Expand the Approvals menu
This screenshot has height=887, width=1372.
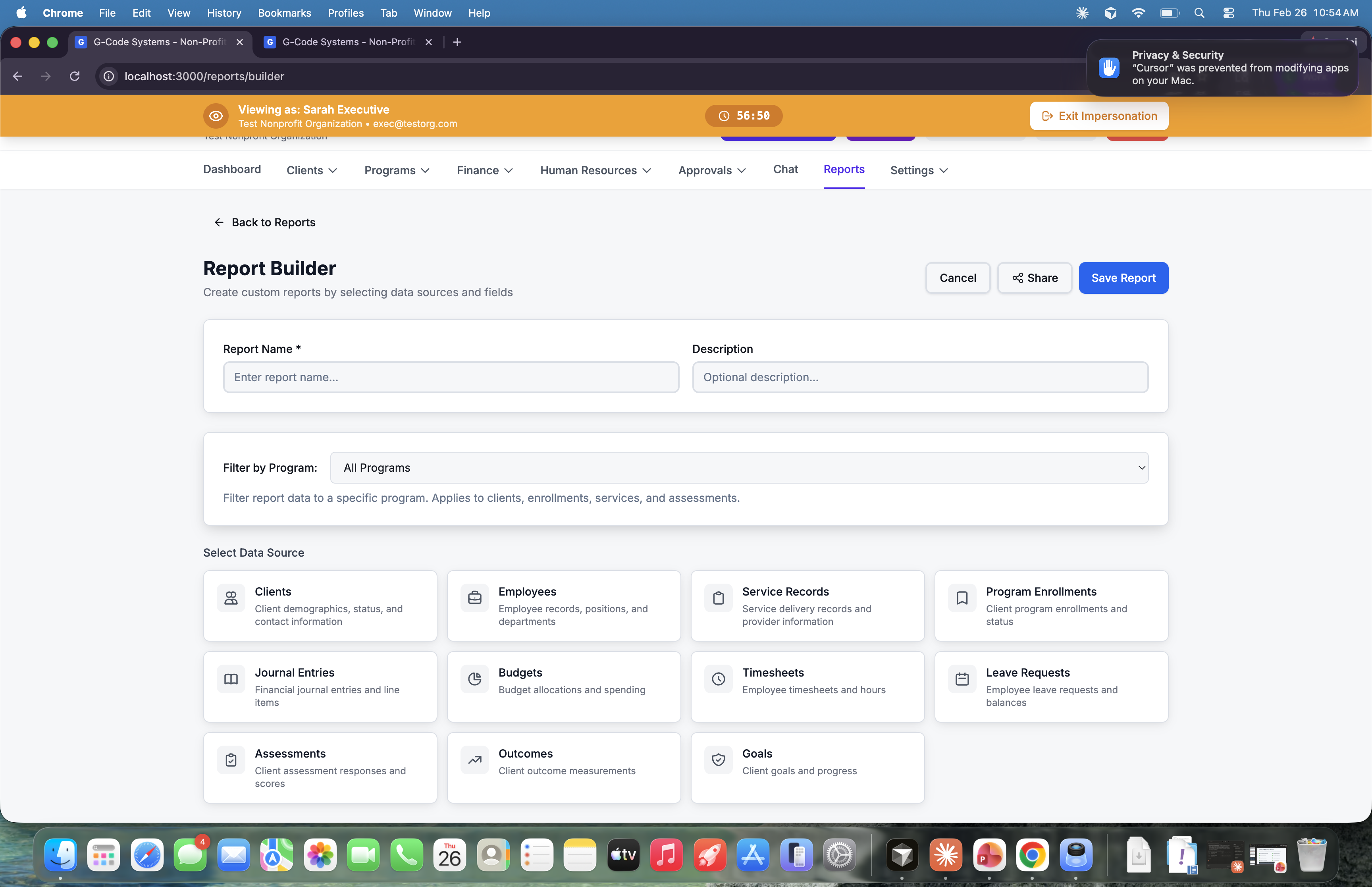coord(712,170)
